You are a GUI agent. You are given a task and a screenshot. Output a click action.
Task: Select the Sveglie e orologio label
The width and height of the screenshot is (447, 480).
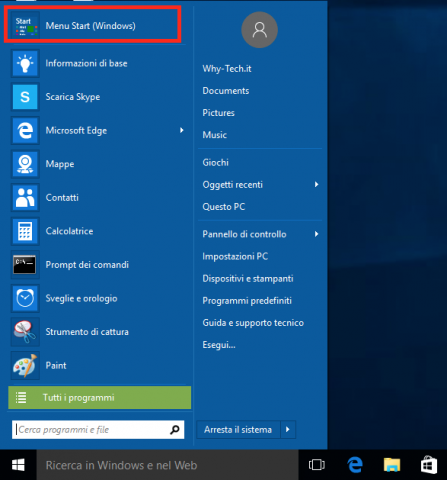pos(81,298)
